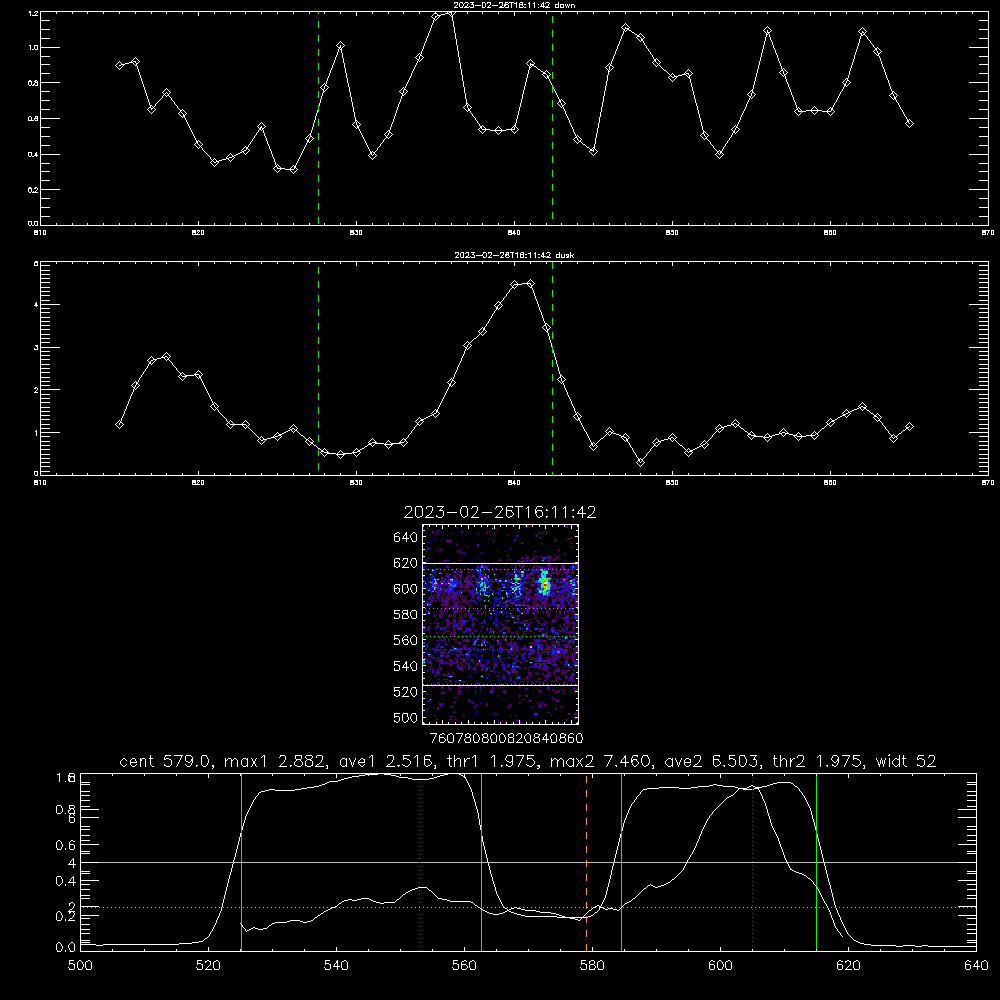Screen dimensions: 1000x1000
Task: Click the dotted blue horizontal line in bottom plot
Action: [x=528, y=907]
